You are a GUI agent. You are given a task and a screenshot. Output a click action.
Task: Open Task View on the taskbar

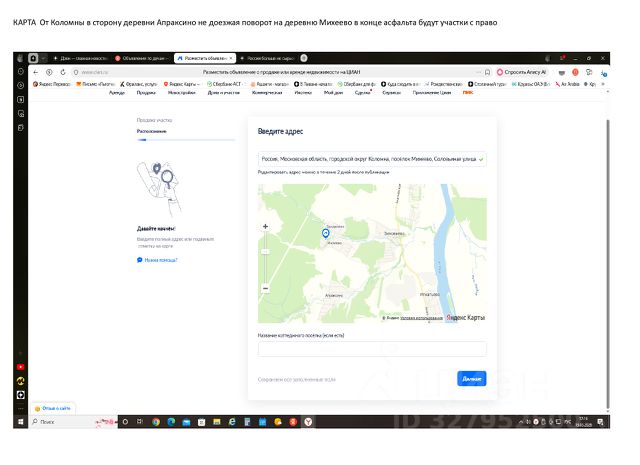tap(140, 422)
